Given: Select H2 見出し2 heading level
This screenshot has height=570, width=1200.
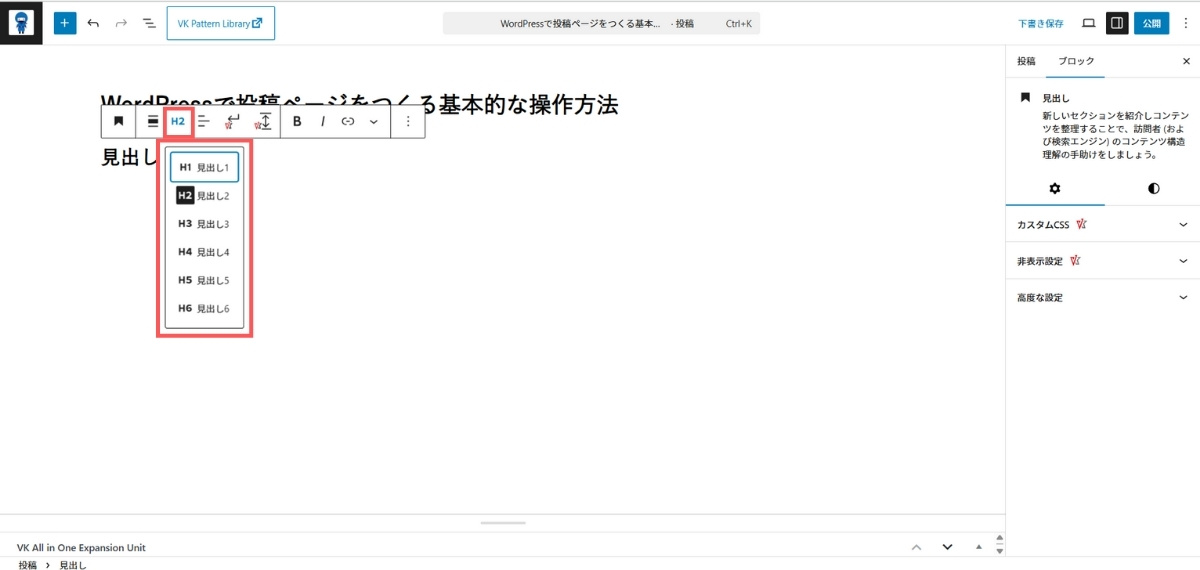Looking at the screenshot, I should tap(204, 196).
